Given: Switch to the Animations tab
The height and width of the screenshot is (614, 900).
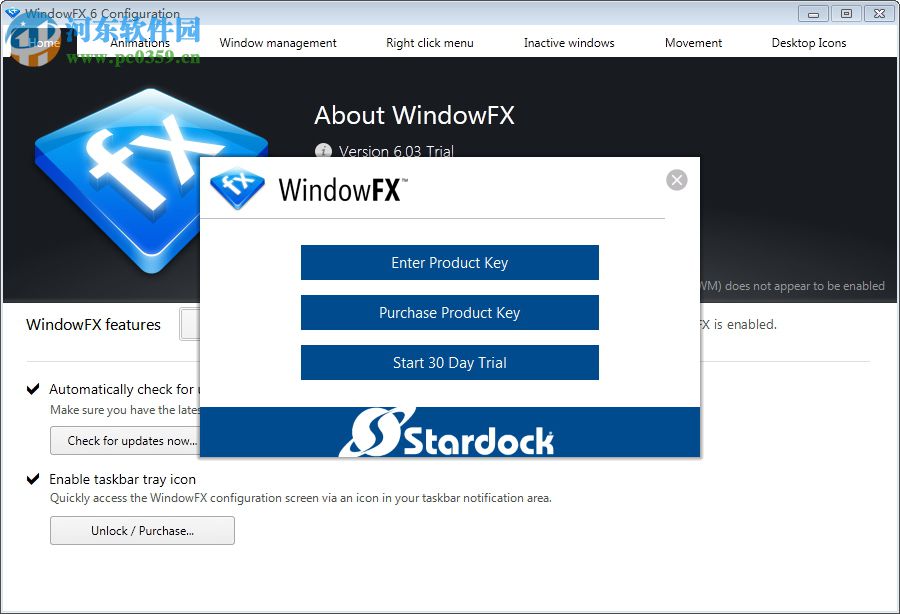Looking at the screenshot, I should coord(140,43).
